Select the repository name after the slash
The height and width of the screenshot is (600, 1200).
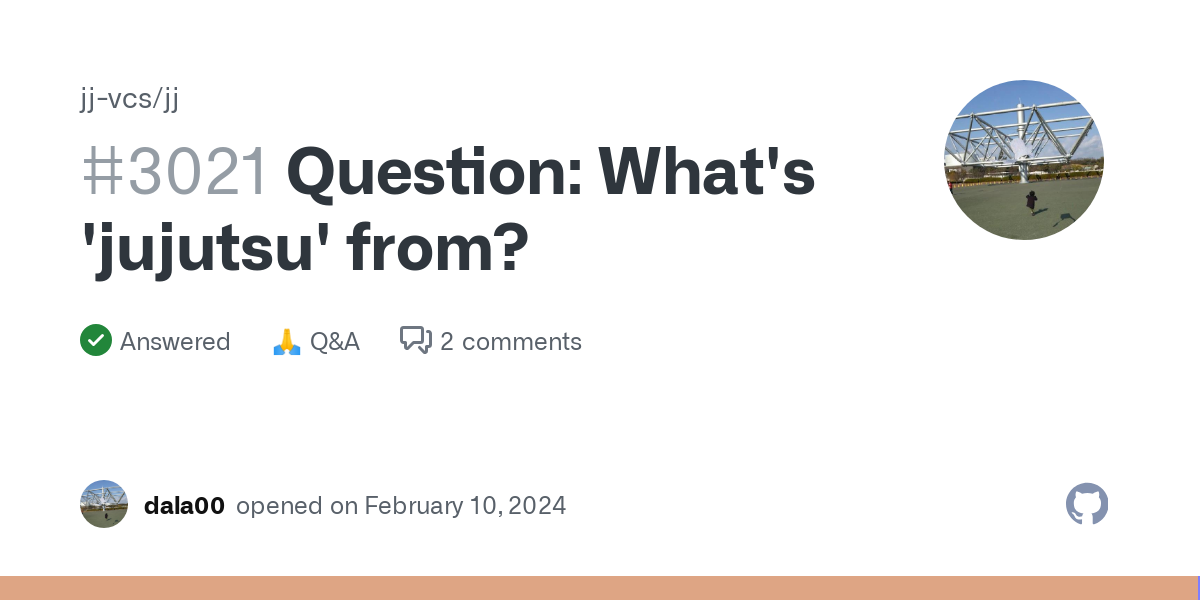(170, 98)
